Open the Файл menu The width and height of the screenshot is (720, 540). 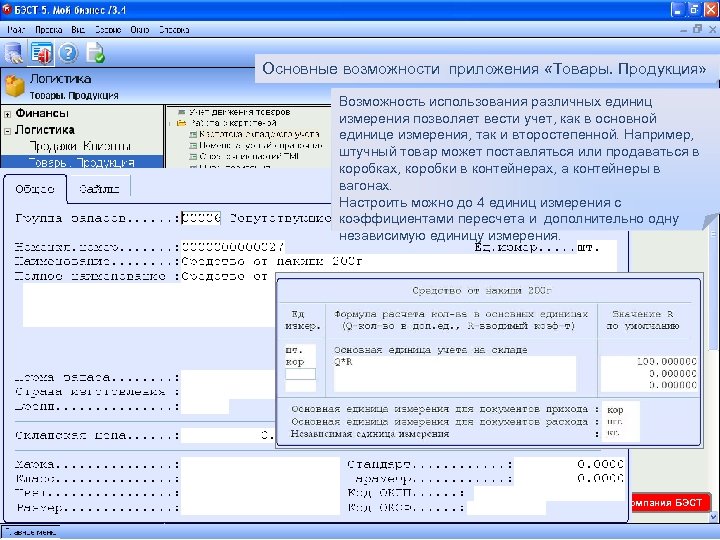click(x=16, y=30)
